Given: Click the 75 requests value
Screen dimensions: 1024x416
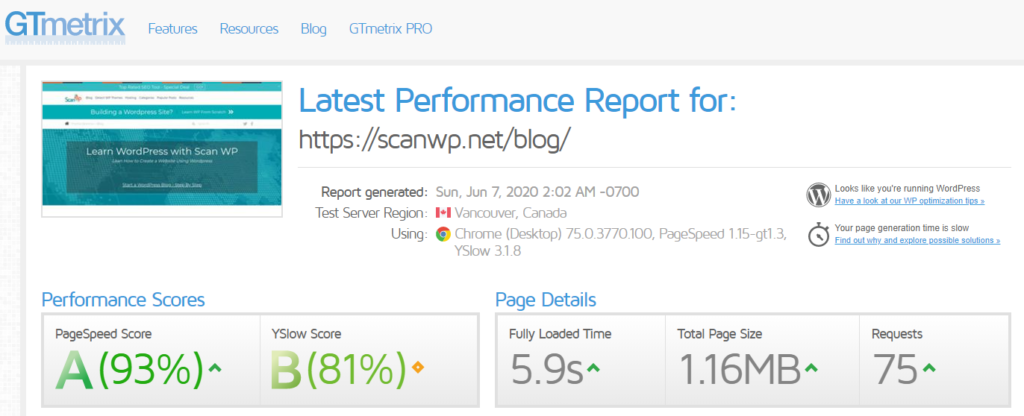Looking at the screenshot, I should [x=895, y=370].
